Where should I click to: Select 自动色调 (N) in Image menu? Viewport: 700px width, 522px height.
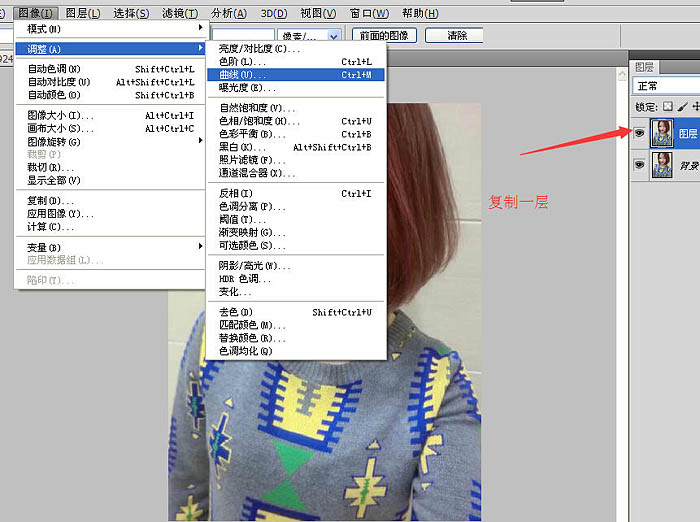point(109,69)
